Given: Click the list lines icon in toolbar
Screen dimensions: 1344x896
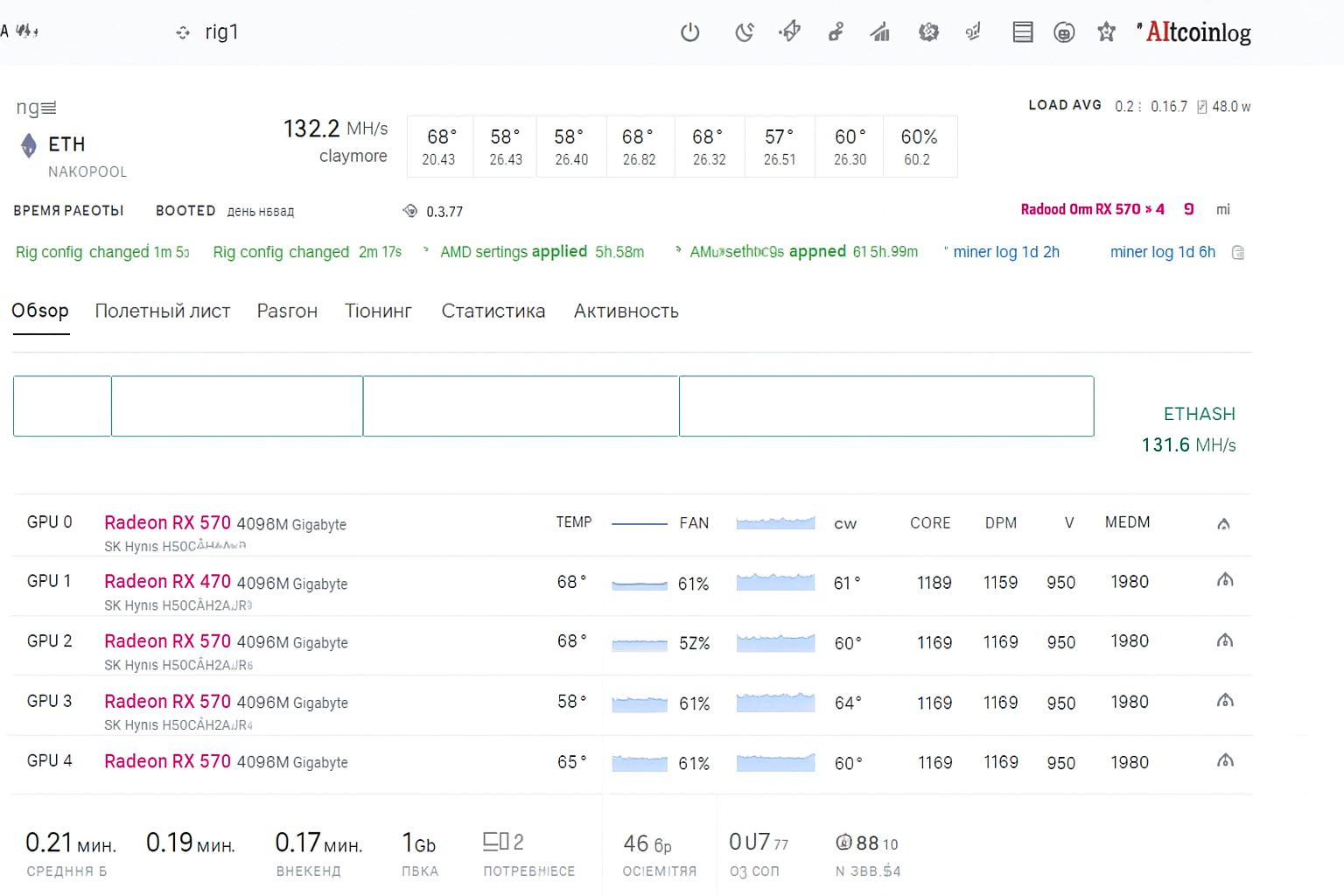Looking at the screenshot, I should 1022,32.
